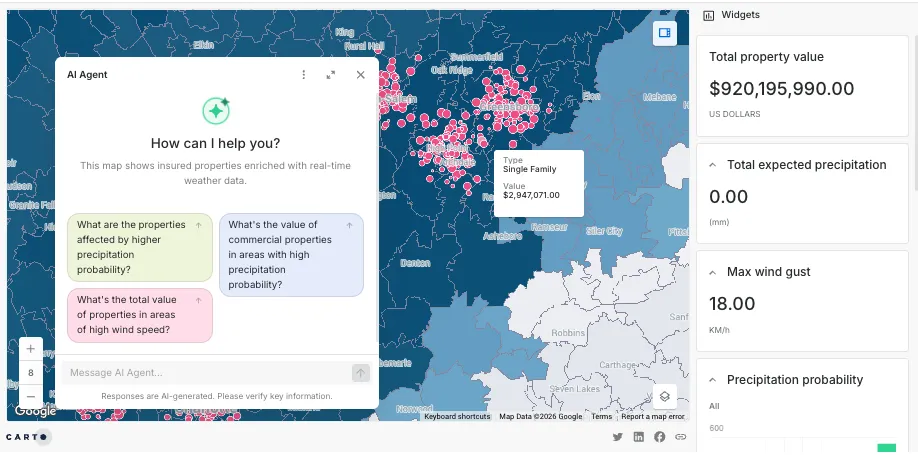Zoom in on the map
Image resolution: width=918 pixels, height=455 pixels.
pos(31,349)
